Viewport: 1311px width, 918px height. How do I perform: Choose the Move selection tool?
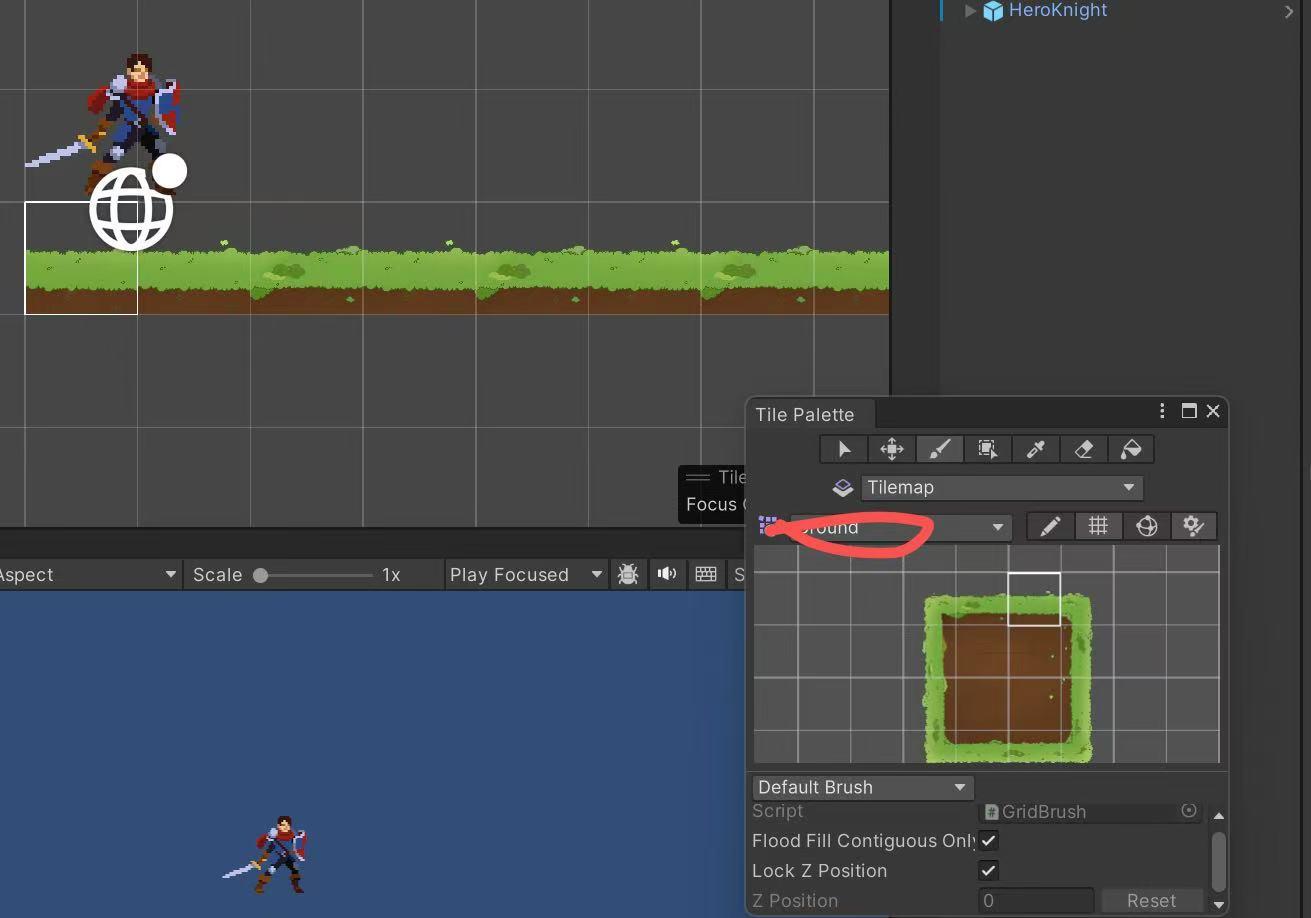coord(891,449)
